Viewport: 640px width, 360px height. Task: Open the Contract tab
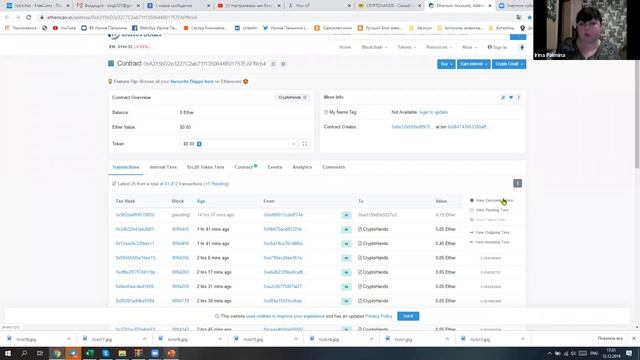click(245, 167)
